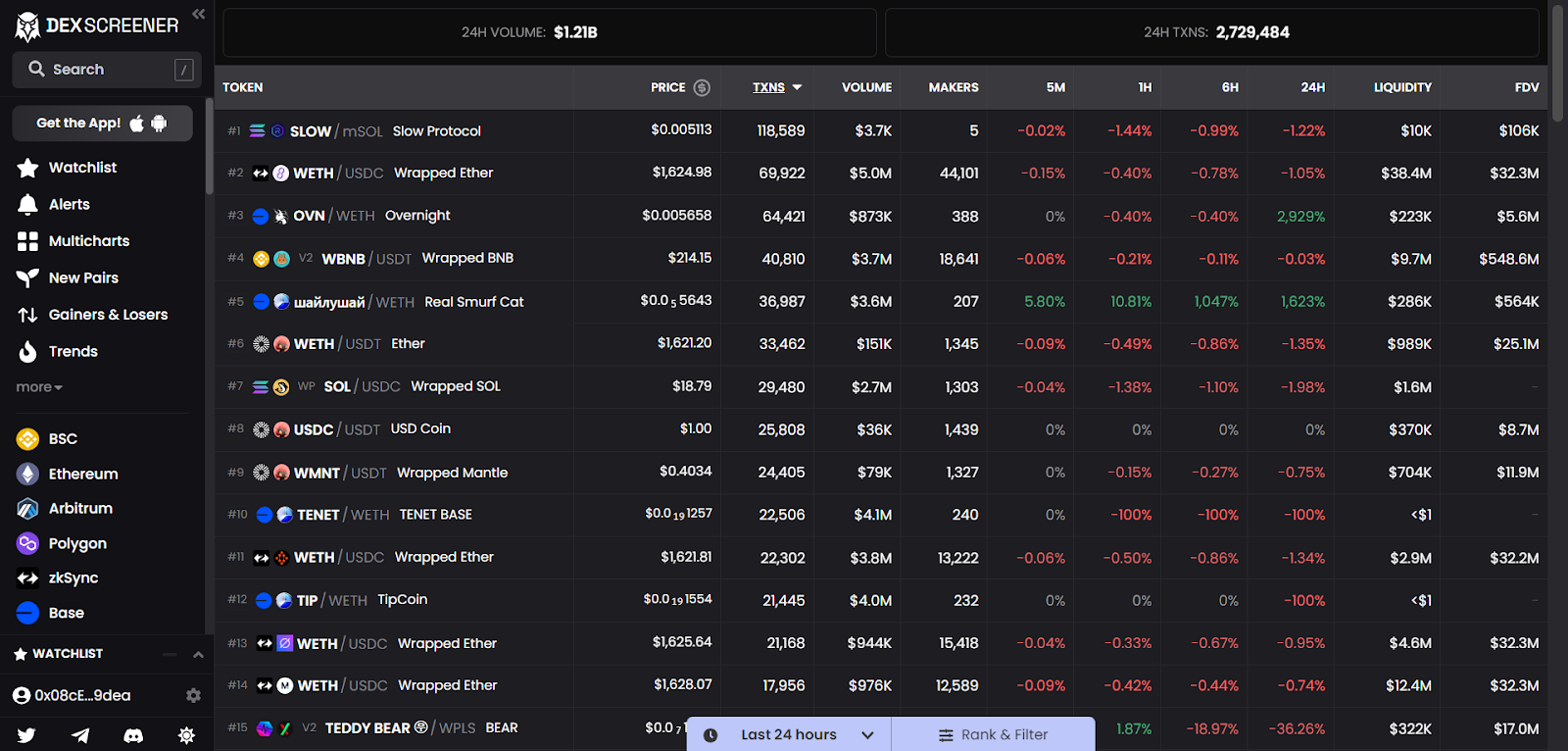
Task: Collapse the sidebar with the double chevron
Action: 199,14
